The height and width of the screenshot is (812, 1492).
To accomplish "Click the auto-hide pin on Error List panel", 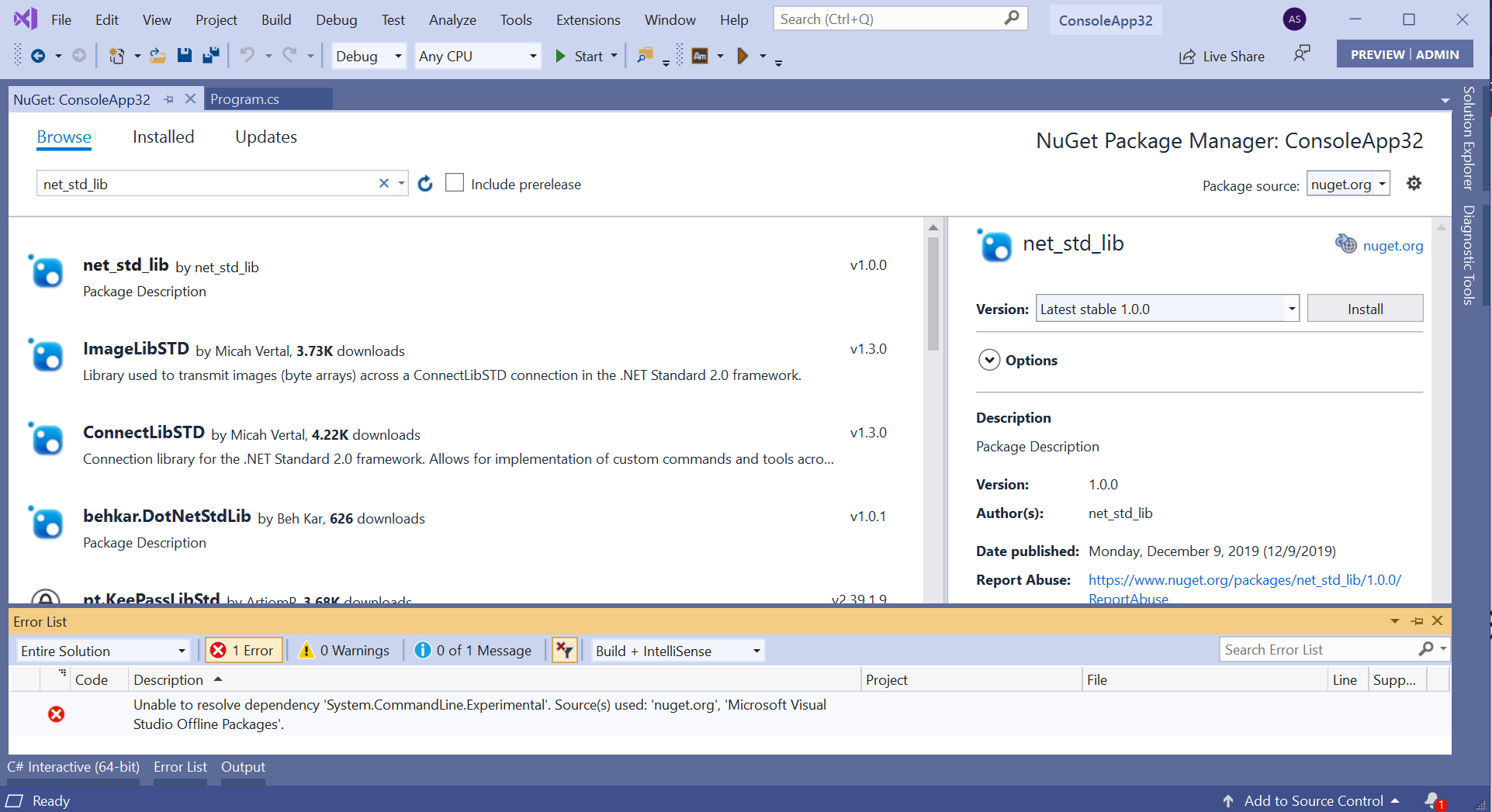I will click(1417, 621).
